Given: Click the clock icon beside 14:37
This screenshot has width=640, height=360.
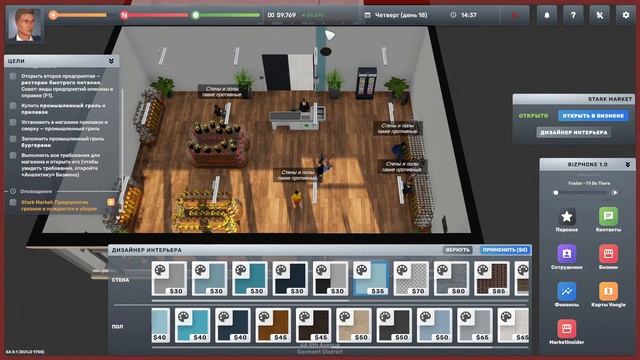Looking at the screenshot, I should pos(453,15).
